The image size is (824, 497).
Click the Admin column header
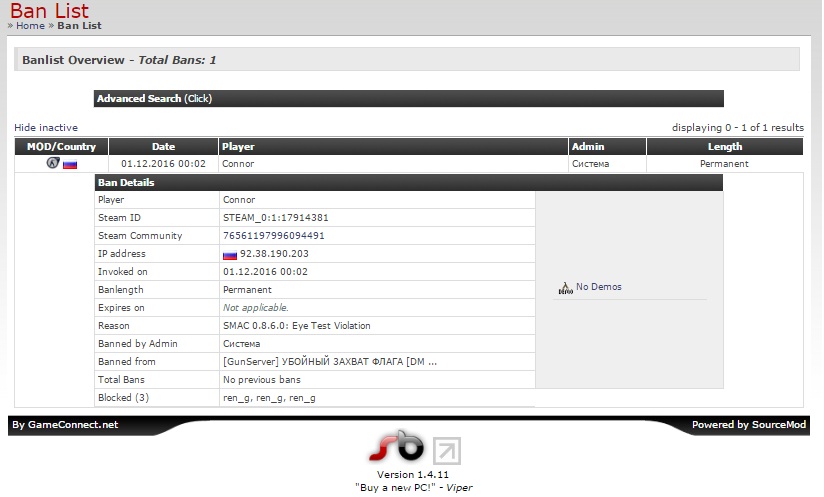[x=587, y=147]
